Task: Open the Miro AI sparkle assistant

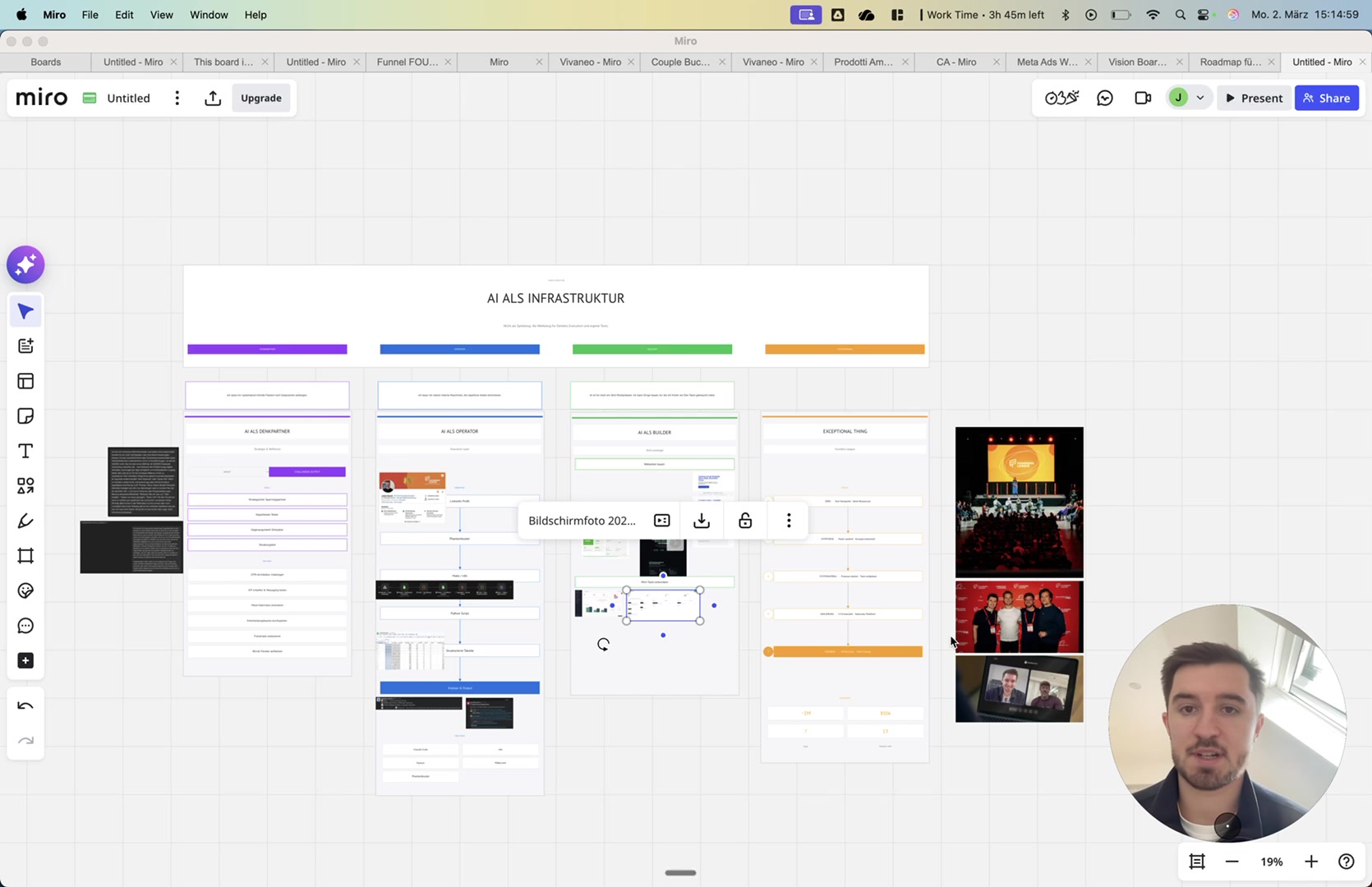Action: coord(25,265)
